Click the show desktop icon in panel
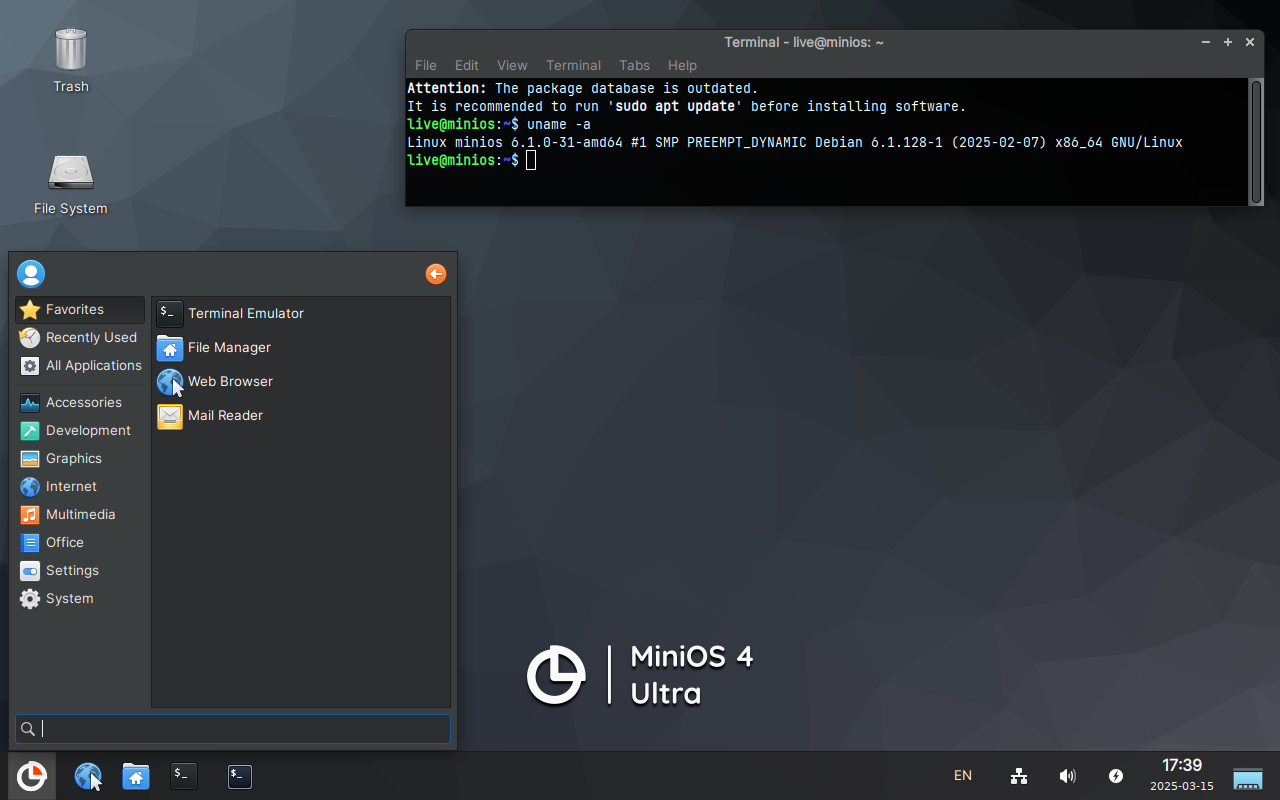 (1248, 778)
